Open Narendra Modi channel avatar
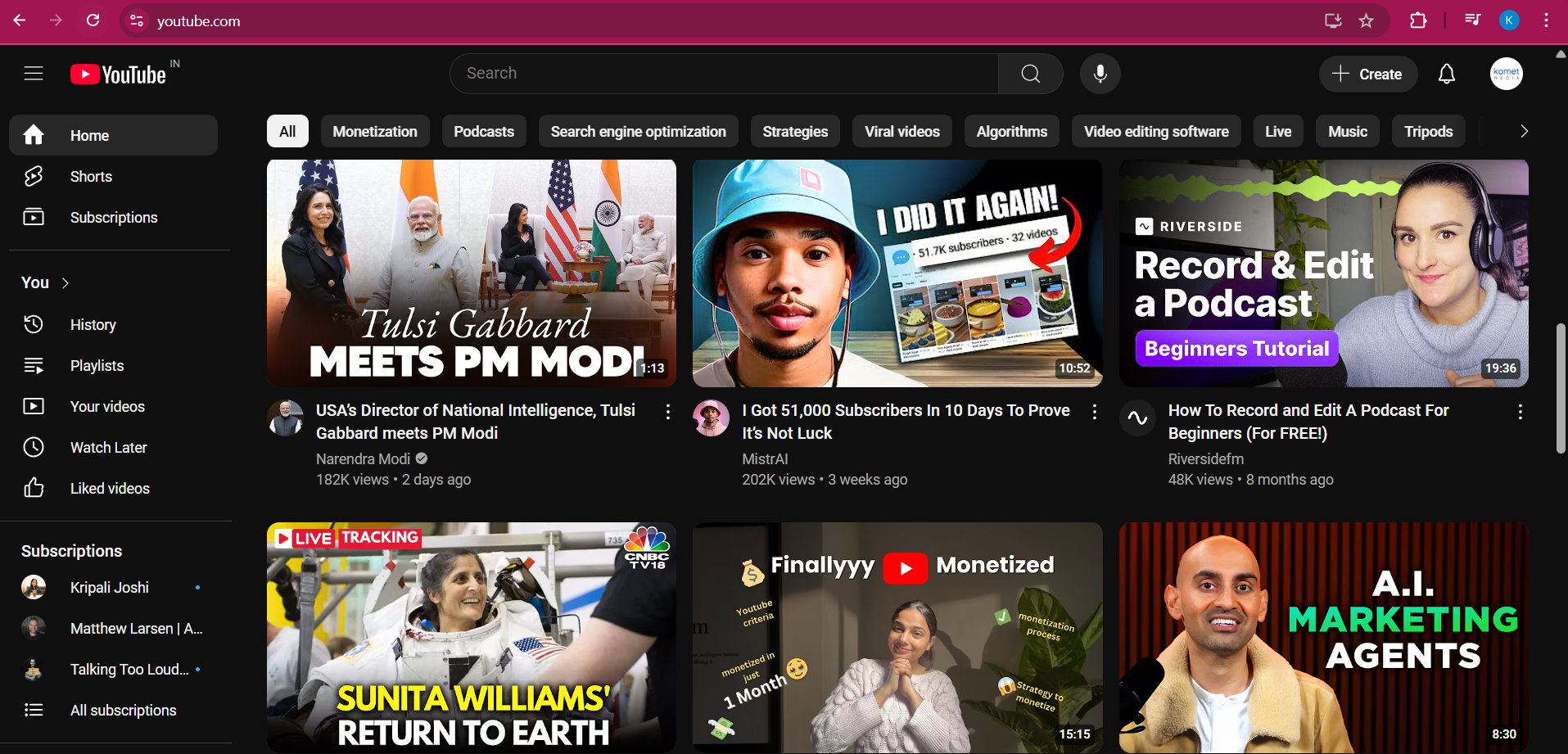The image size is (1568, 754). [x=286, y=418]
